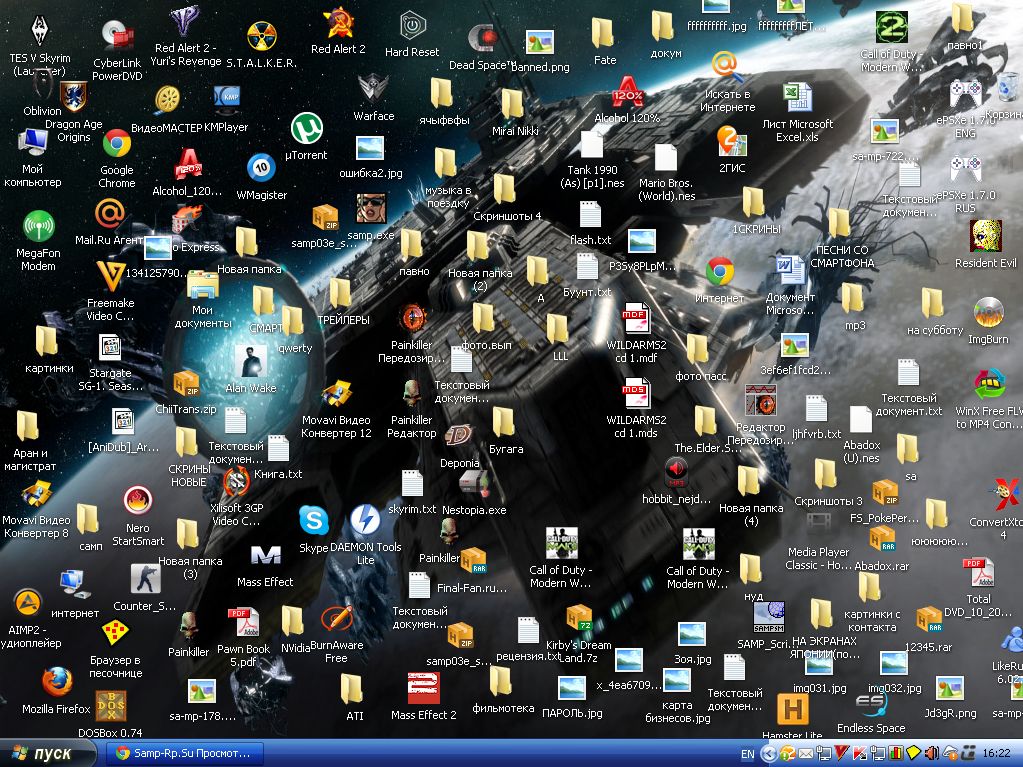Open Media Player Classic shortcut
This screenshot has height=767, width=1023.
pos(819,522)
